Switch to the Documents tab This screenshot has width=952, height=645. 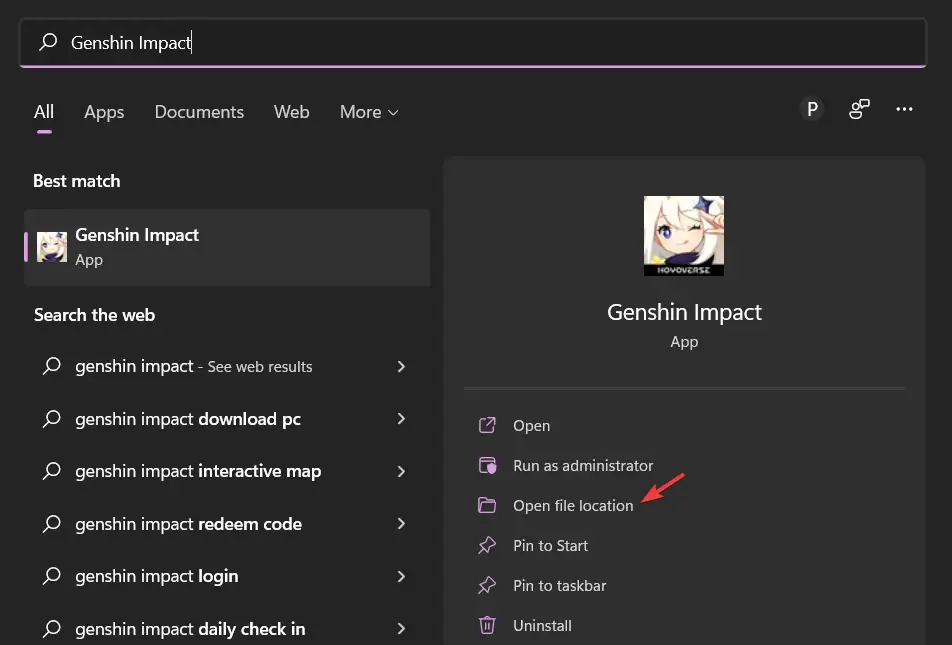pos(199,112)
